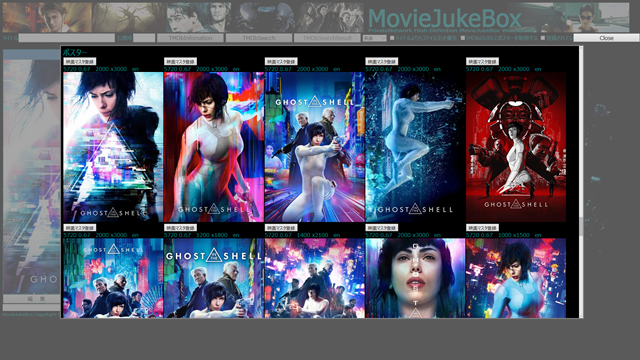640x360 pixels.
Task: Select the untitled neon city team poster
Action: pyautogui.click(x=315, y=278)
